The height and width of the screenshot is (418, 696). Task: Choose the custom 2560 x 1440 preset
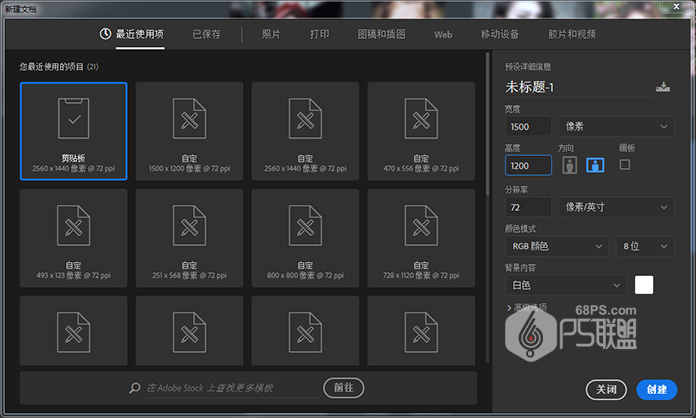point(305,131)
